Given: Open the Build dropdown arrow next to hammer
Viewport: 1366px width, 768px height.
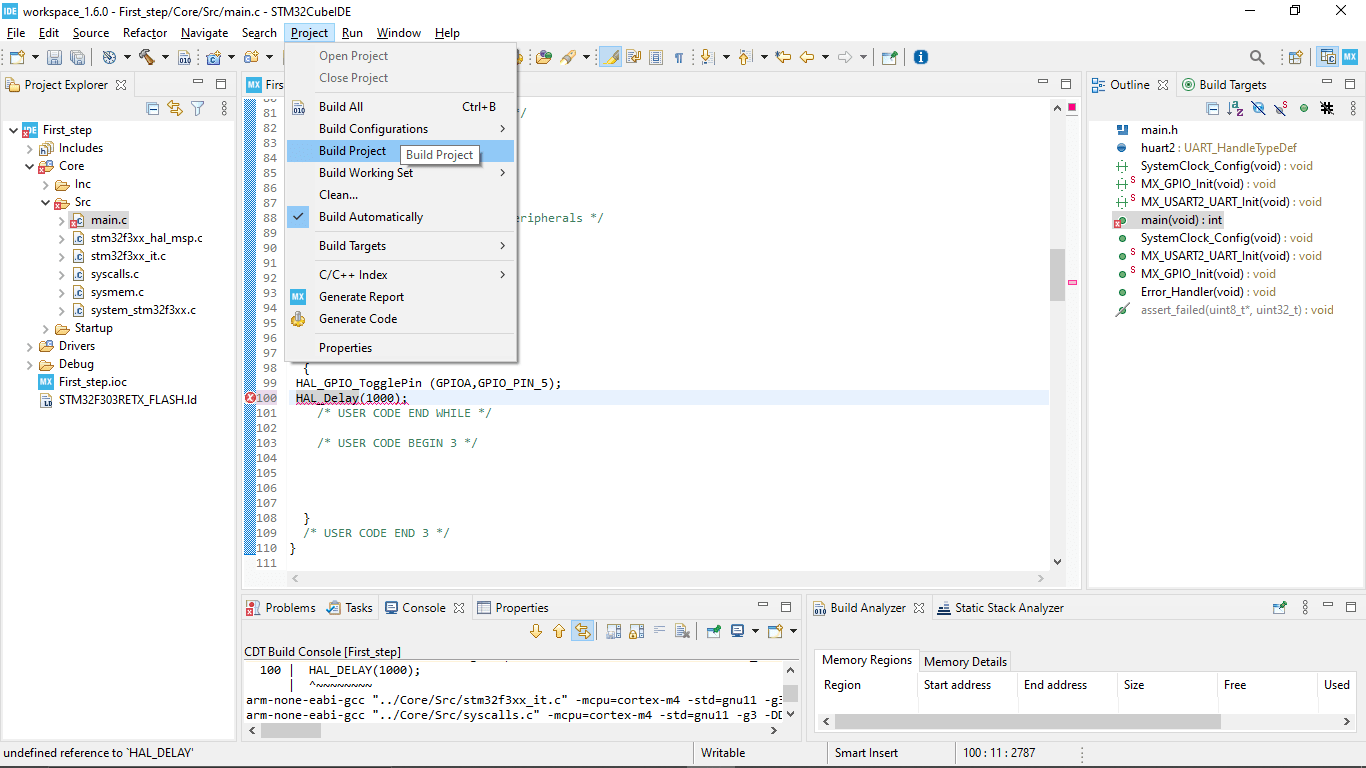Looking at the screenshot, I should click(163, 58).
